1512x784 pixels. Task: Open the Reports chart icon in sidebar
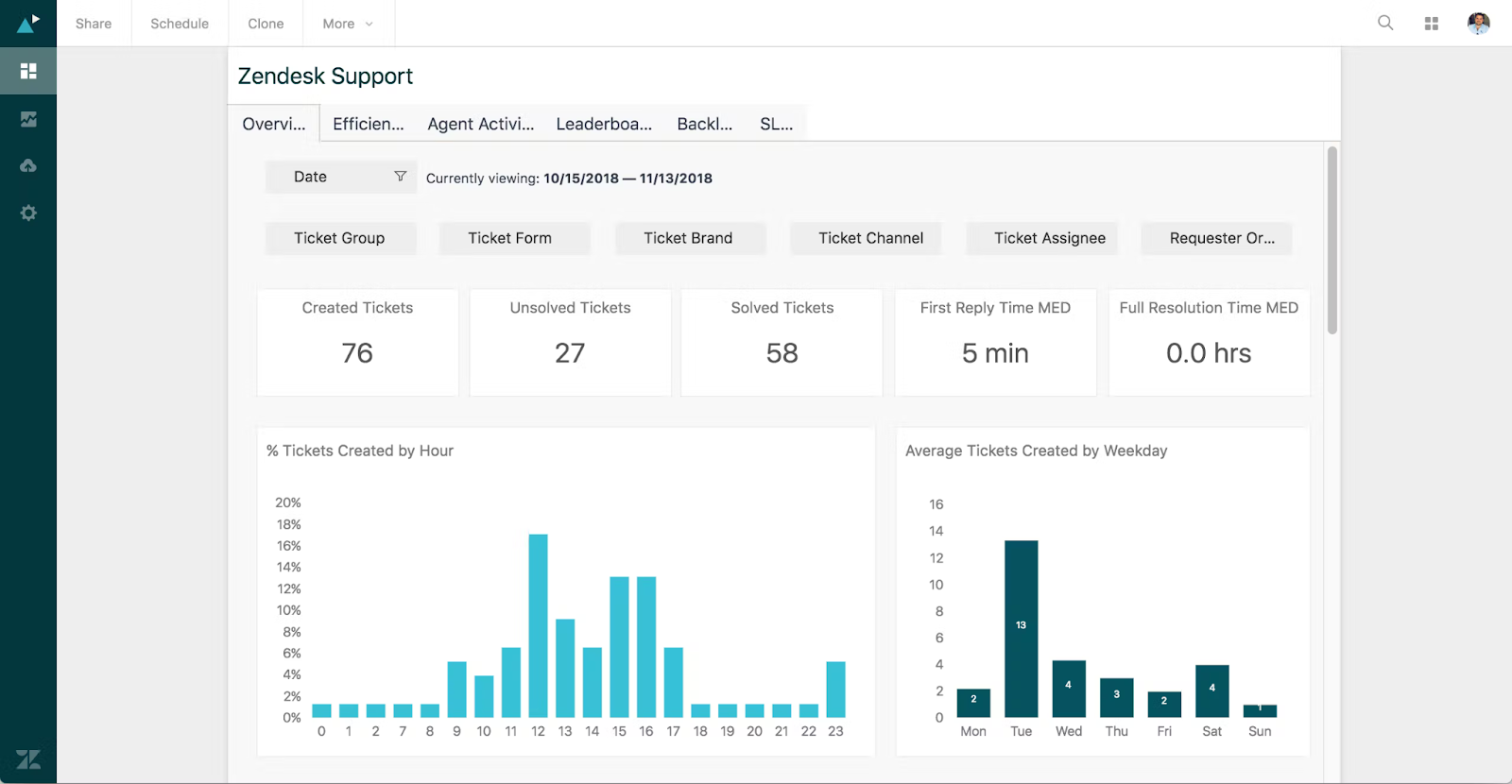pyautogui.click(x=28, y=119)
